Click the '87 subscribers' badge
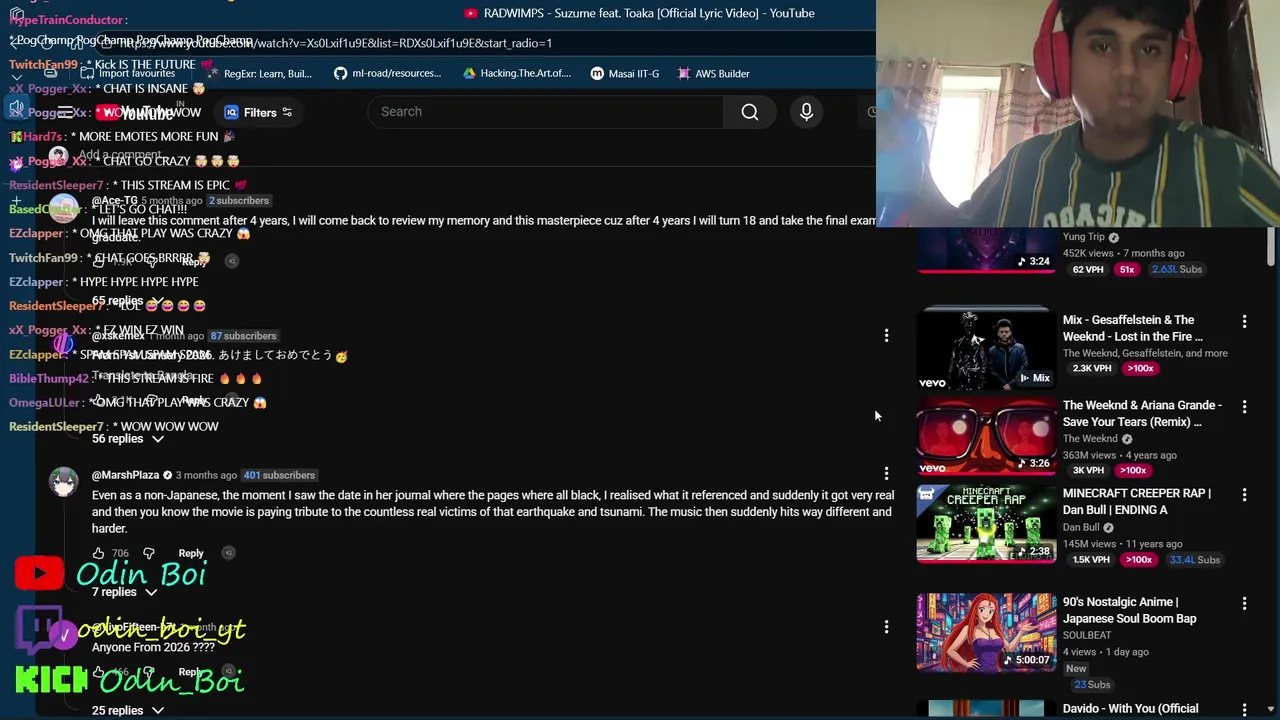Image resolution: width=1280 pixels, height=720 pixels. (x=243, y=336)
